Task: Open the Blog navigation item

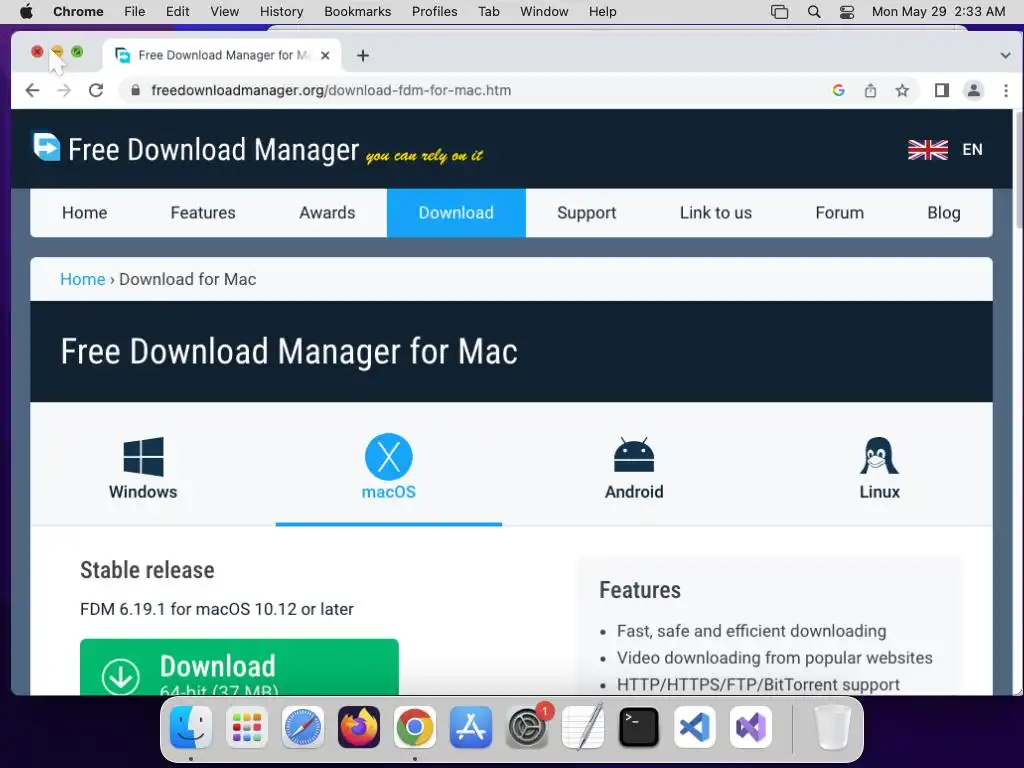Action: 944,213
